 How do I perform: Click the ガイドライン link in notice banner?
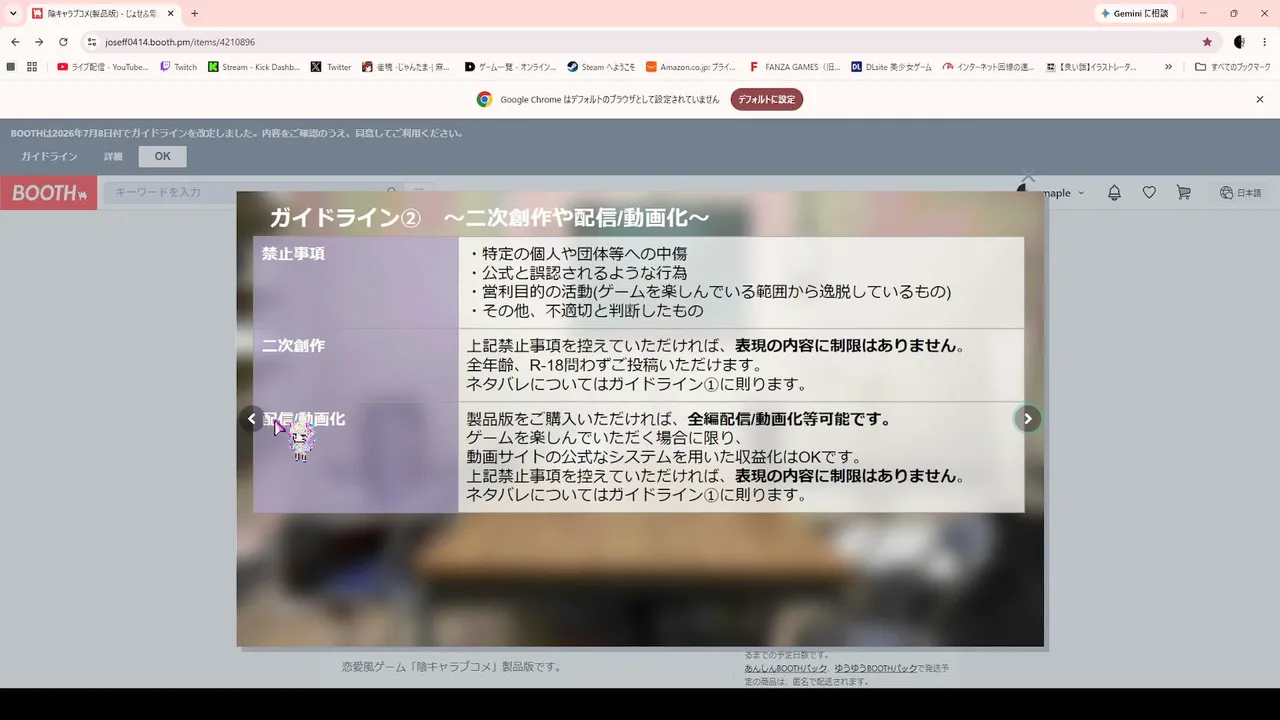[x=49, y=157]
